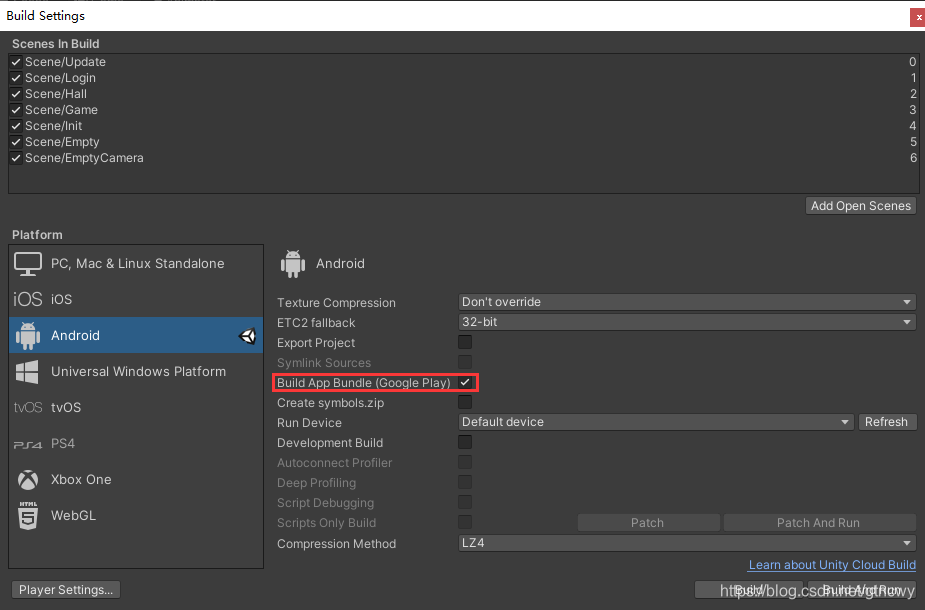
Task: Click the tvOS platform icon
Action: tap(28, 408)
